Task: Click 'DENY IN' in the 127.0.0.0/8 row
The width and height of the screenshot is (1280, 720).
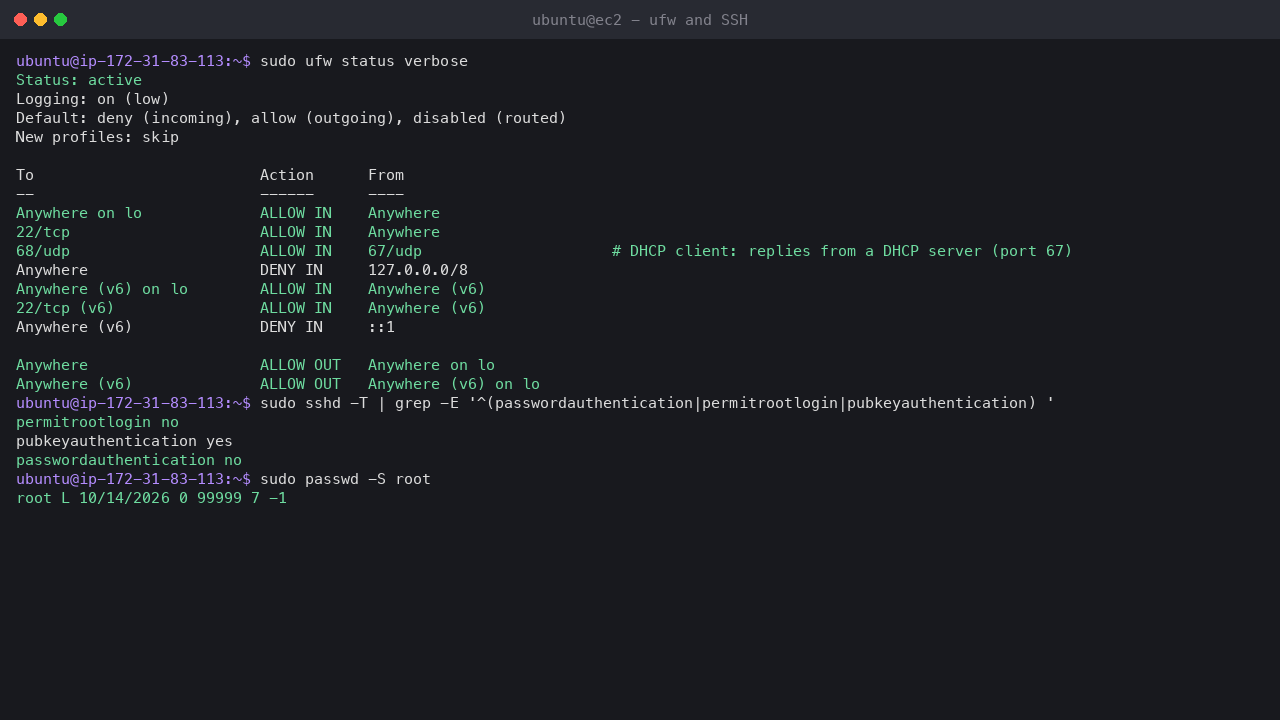Action: [x=291, y=270]
